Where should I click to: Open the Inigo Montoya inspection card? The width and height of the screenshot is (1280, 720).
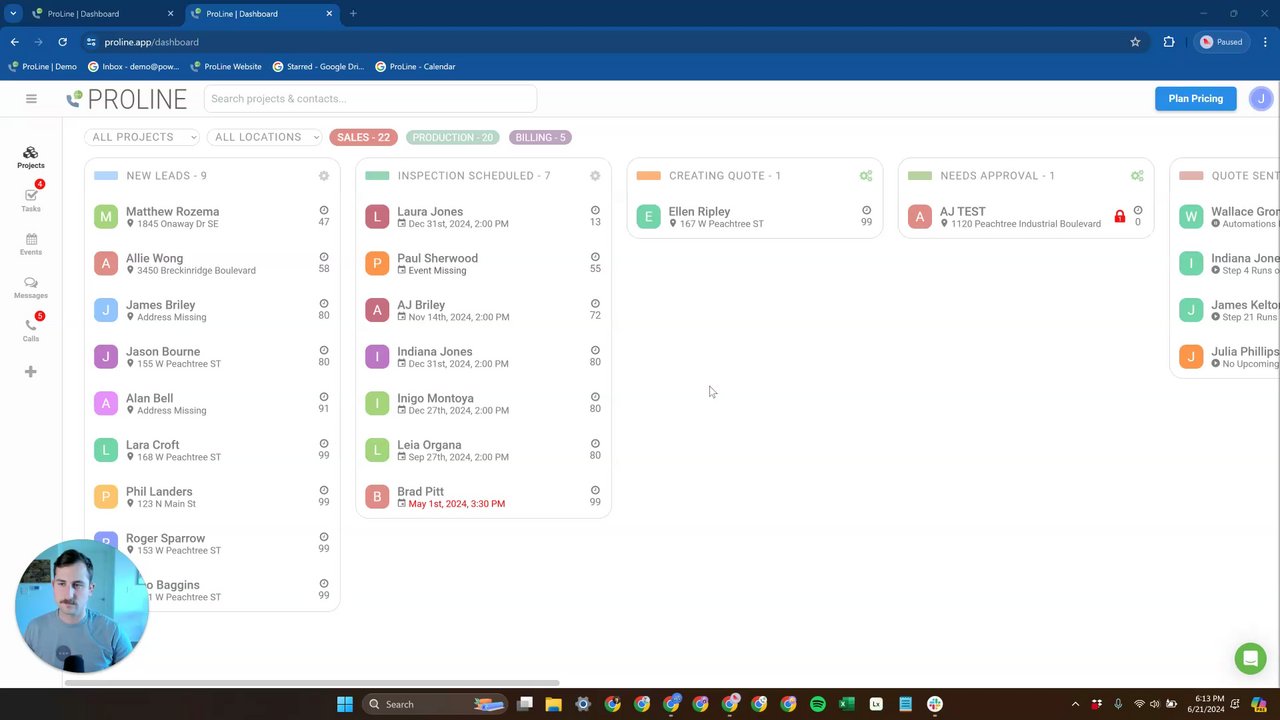click(483, 403)
